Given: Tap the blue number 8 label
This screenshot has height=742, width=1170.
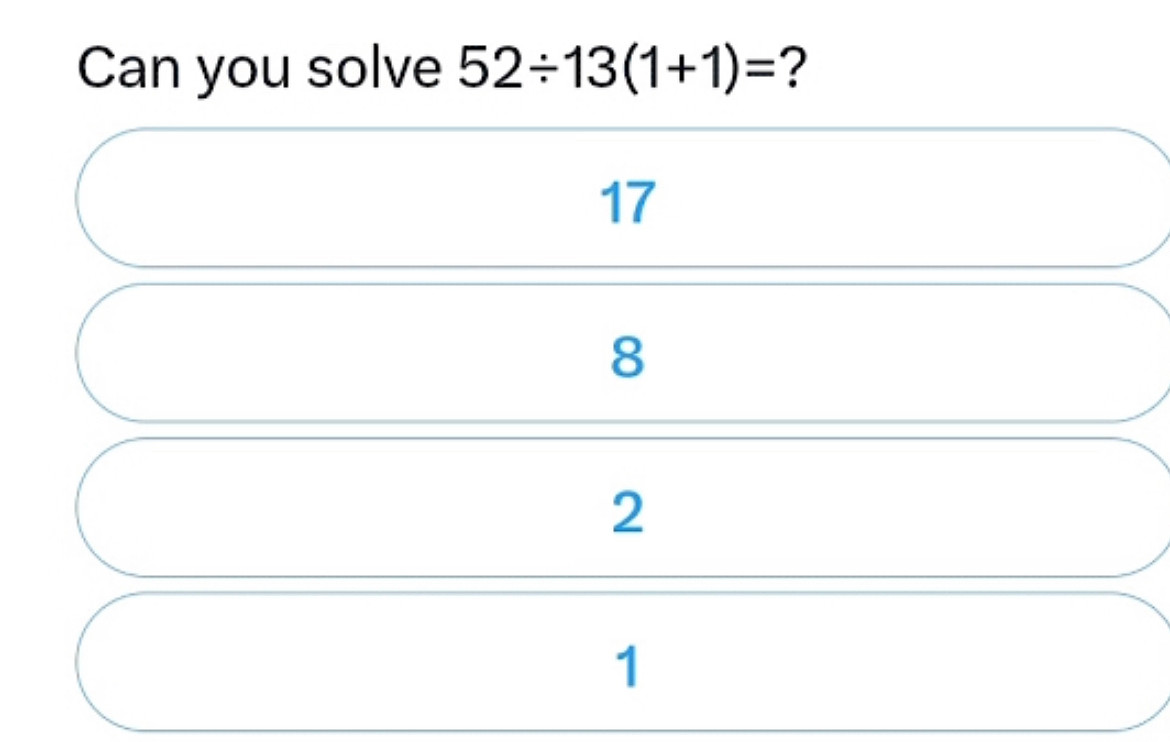Looking at the screenshot, I should [627, 357].
